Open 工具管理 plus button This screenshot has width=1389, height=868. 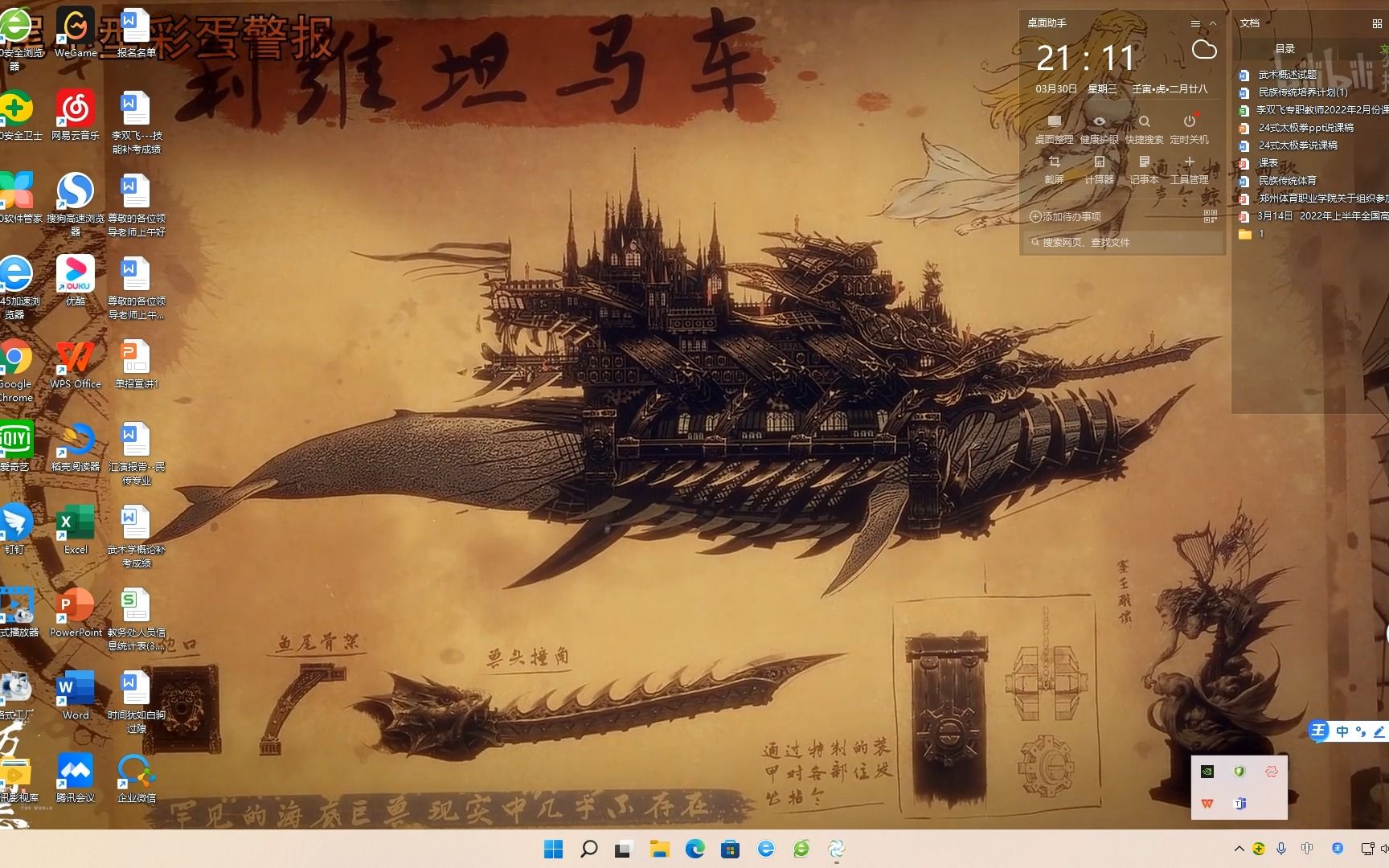[x=1189, y=170]
